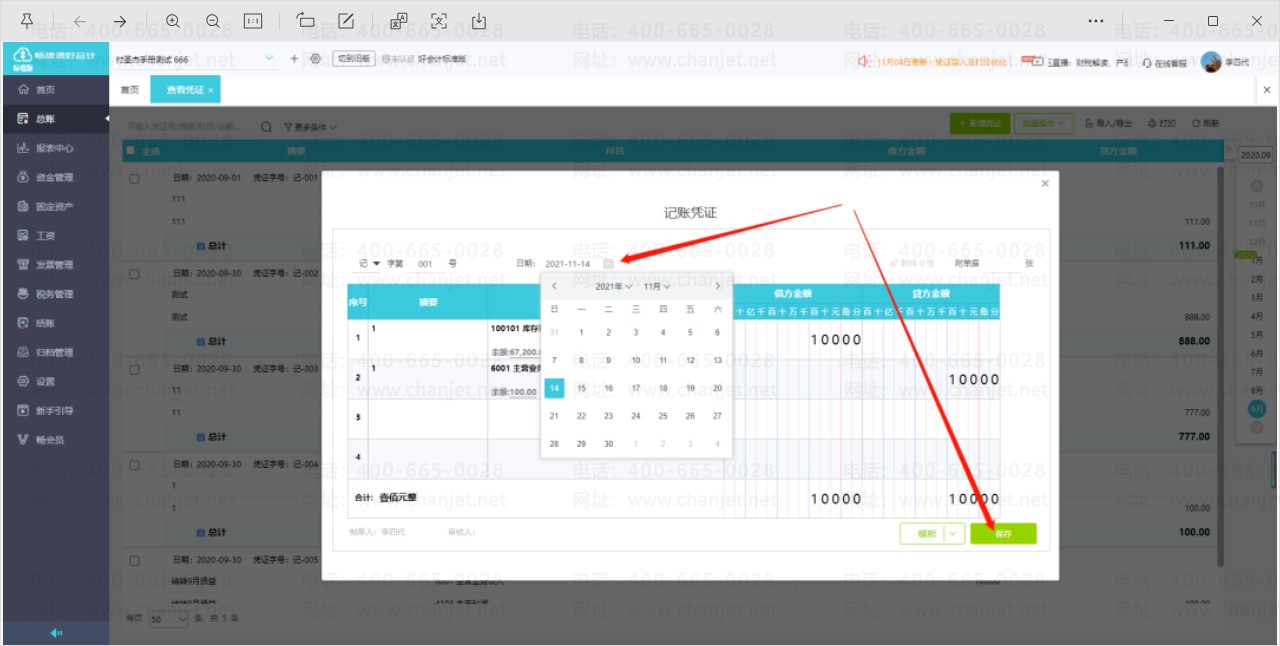
Task: Open online customer service 在线客服
Action: click(x=1165, y=63)
